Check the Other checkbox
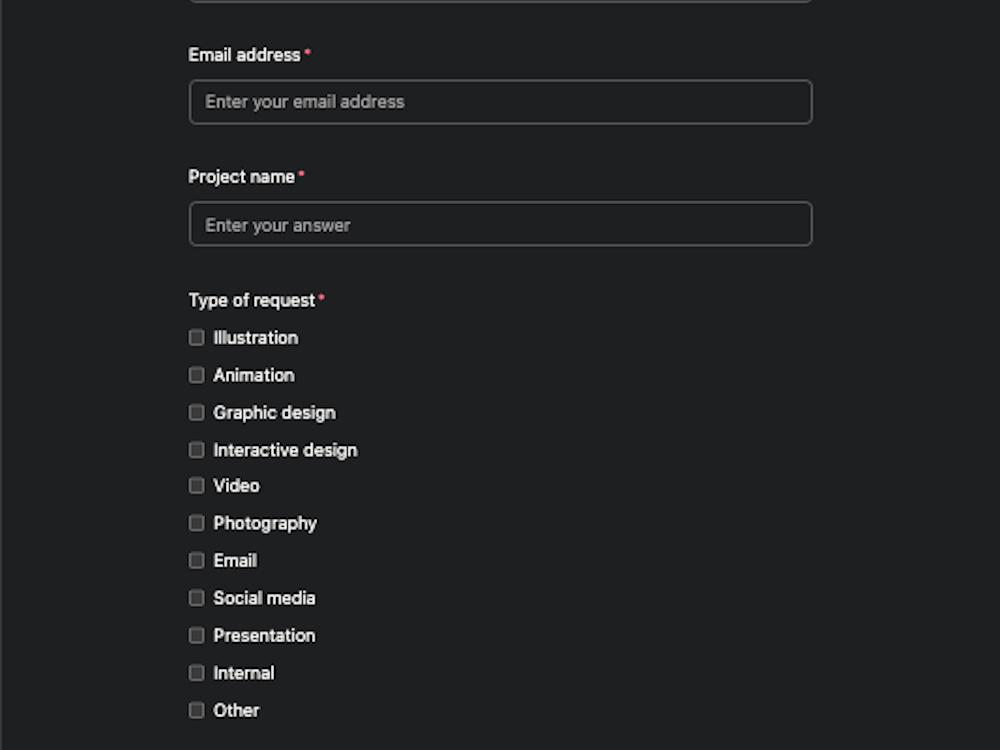This screenshot has height=750, width=1000. 196,710
